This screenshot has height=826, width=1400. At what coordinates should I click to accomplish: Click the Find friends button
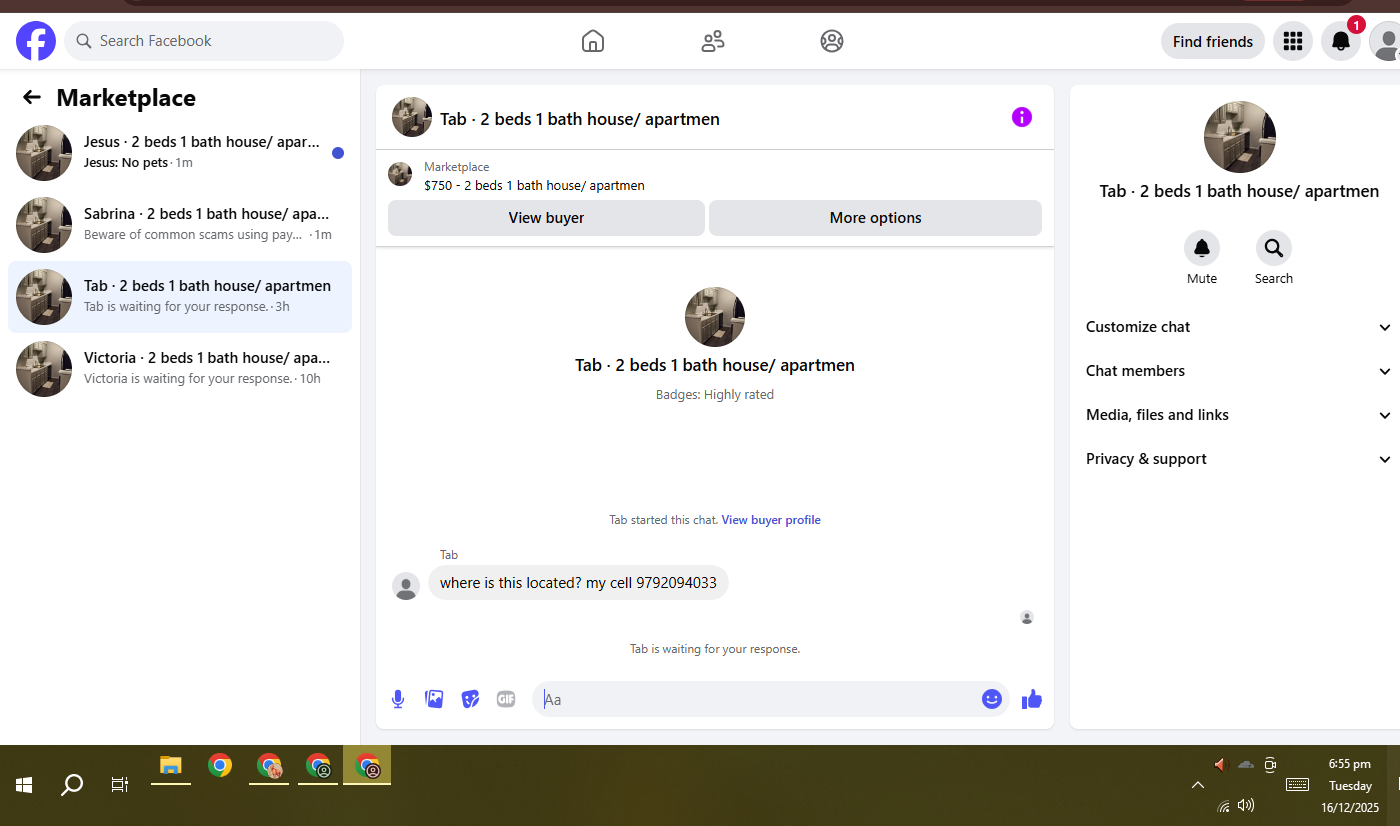[x=1213, y=41]
